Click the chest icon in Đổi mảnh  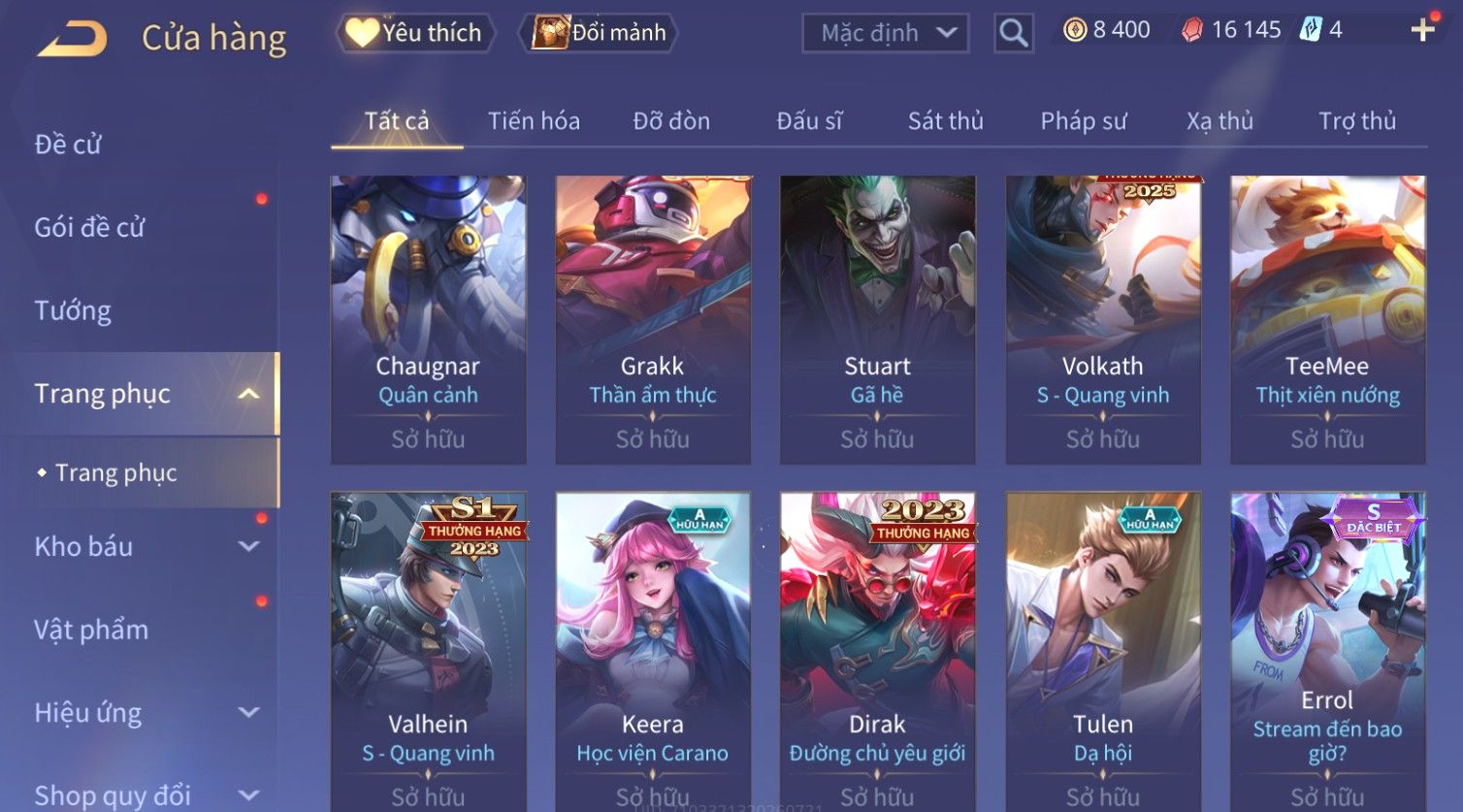tap(550, 33)
